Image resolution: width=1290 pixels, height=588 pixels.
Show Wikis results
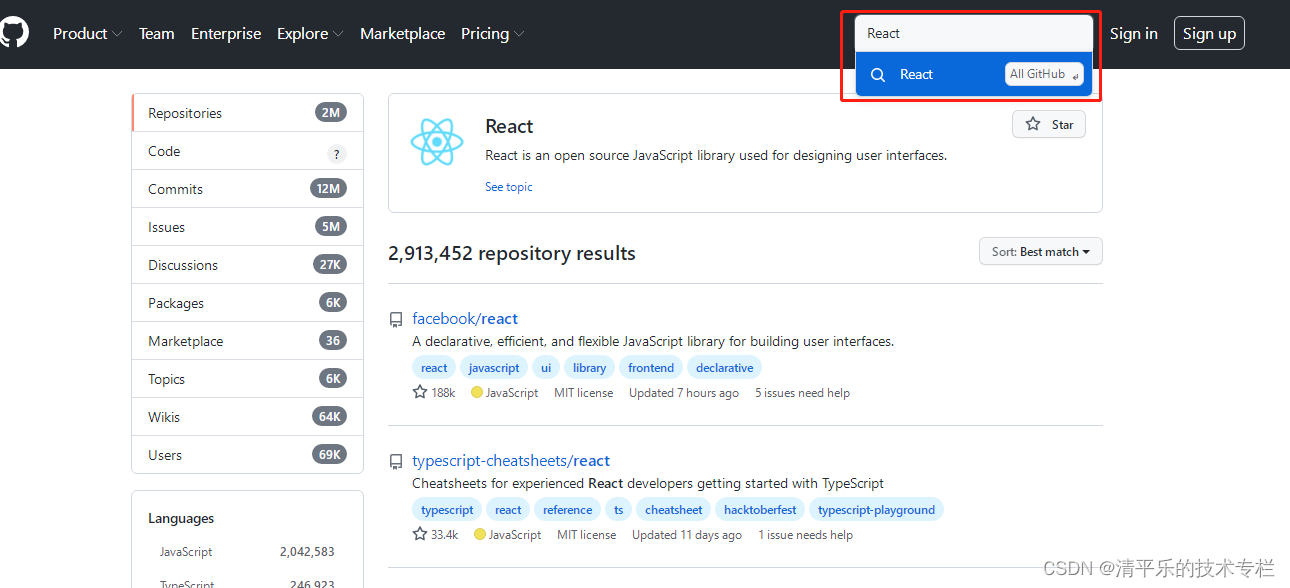click(x=247, y=417)
